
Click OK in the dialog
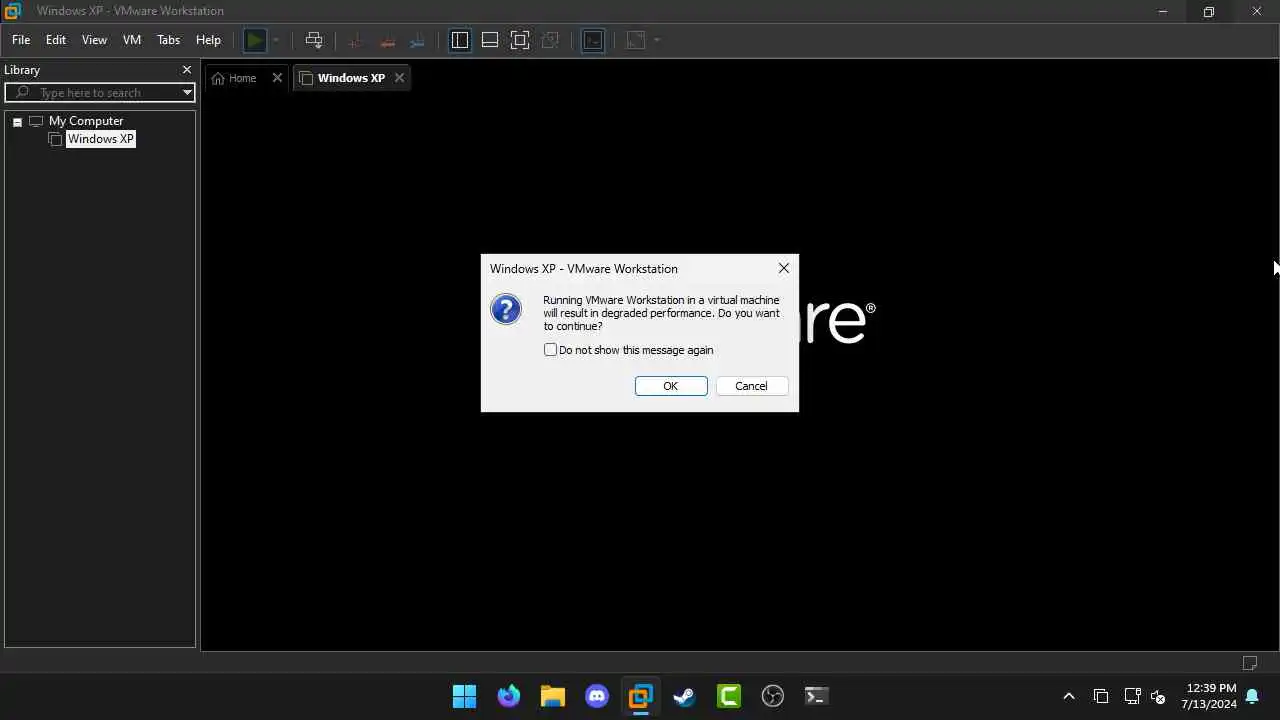coord(671,386)
